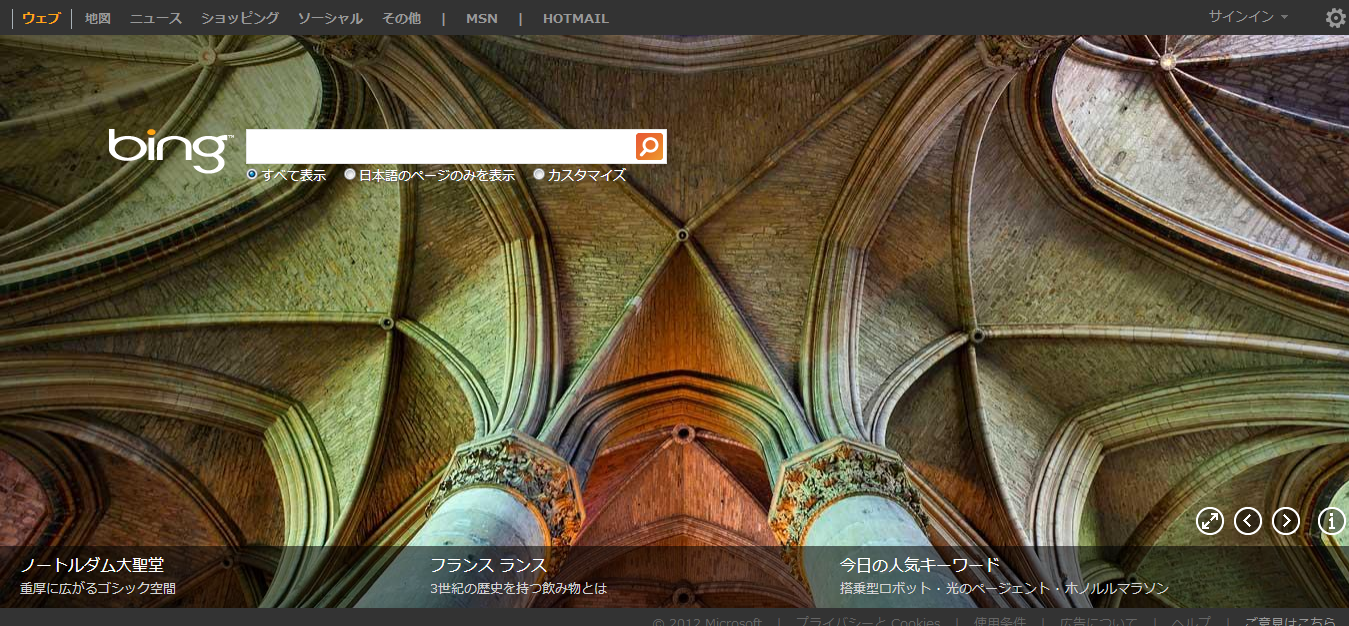
Task: Open the settings gear icon
Action: click(1335, 18)
